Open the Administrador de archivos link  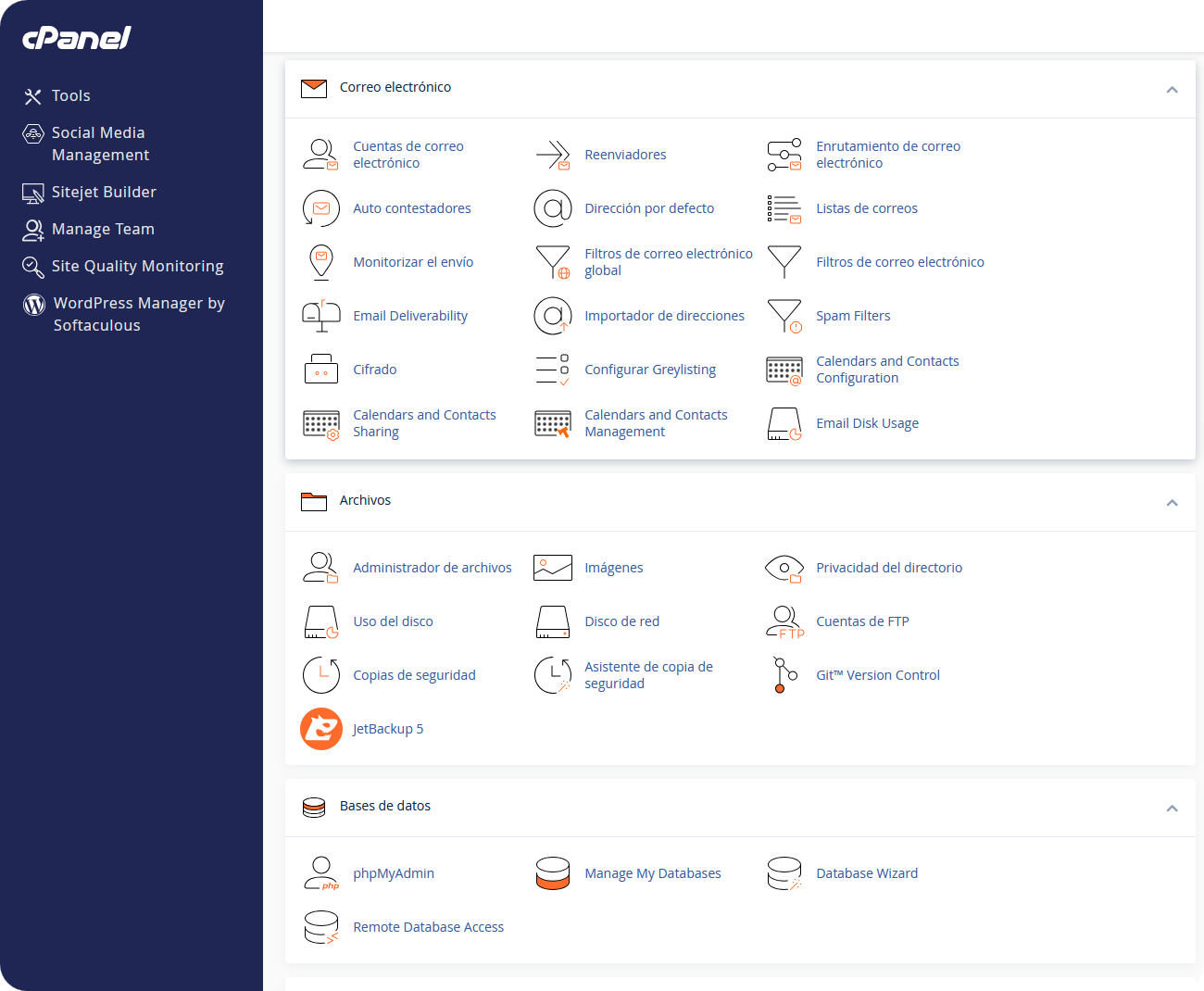[x=432, y=568]
